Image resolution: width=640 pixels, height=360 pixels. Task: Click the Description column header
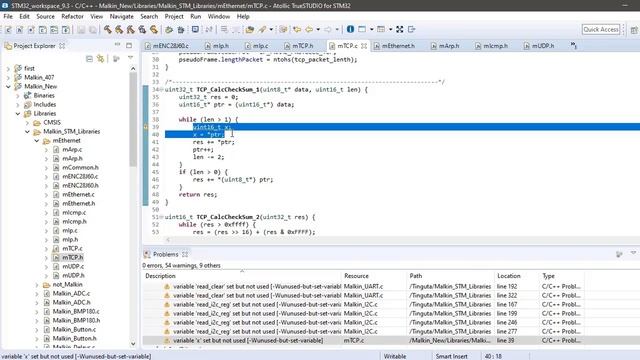coord(242,276)
